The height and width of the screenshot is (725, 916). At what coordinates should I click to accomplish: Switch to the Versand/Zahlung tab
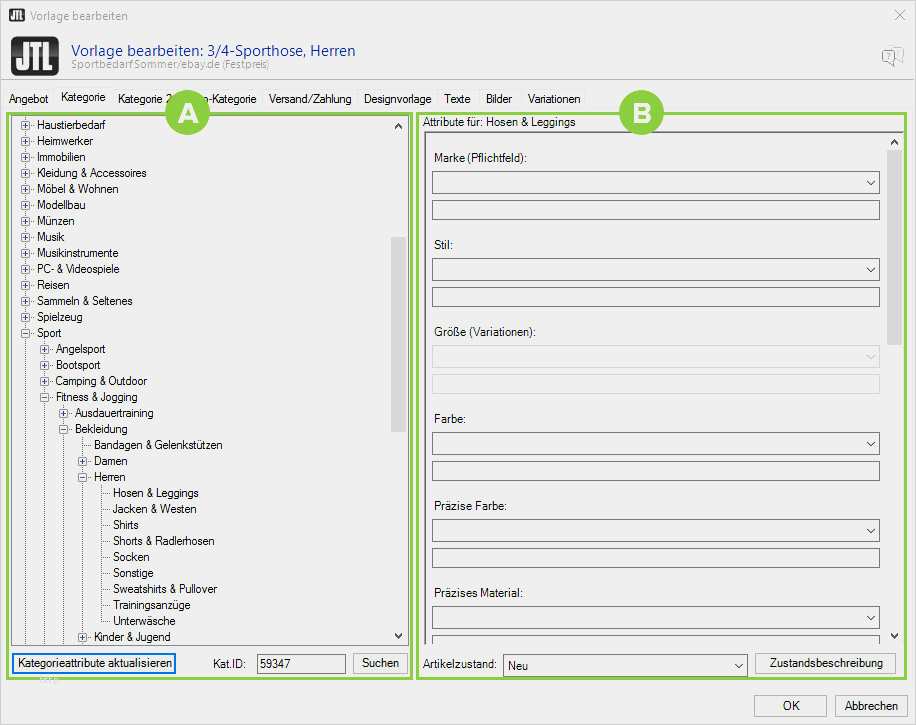coord(310,99)
